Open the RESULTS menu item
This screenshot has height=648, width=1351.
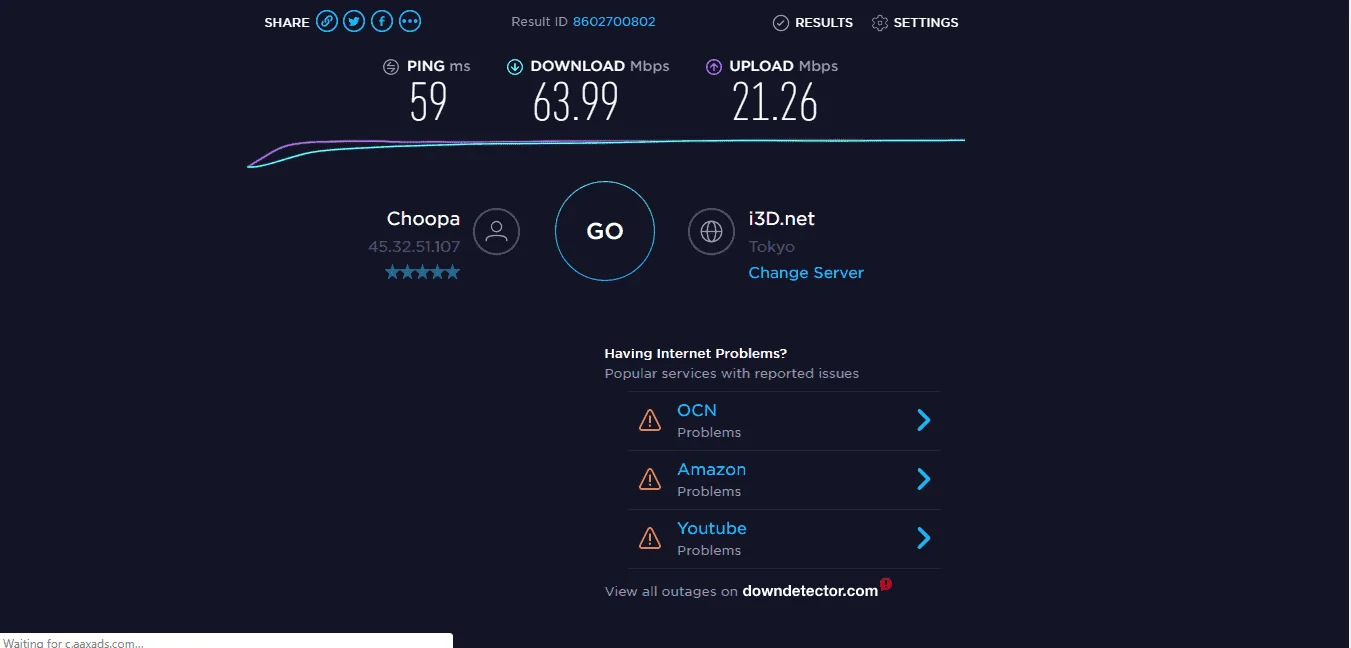[x=813, y=22]
